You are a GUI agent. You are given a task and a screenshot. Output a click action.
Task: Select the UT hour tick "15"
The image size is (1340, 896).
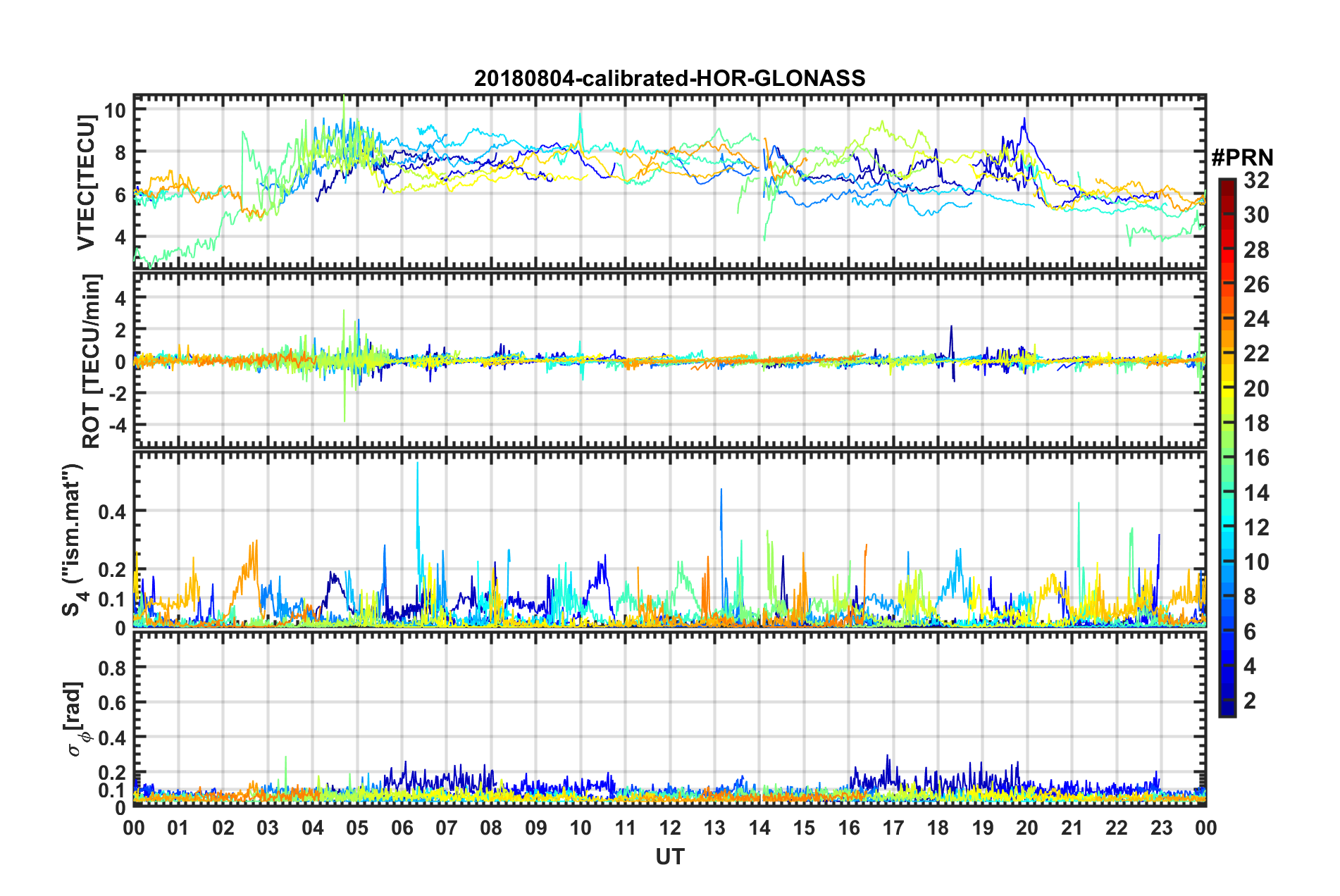click(804, 828)
